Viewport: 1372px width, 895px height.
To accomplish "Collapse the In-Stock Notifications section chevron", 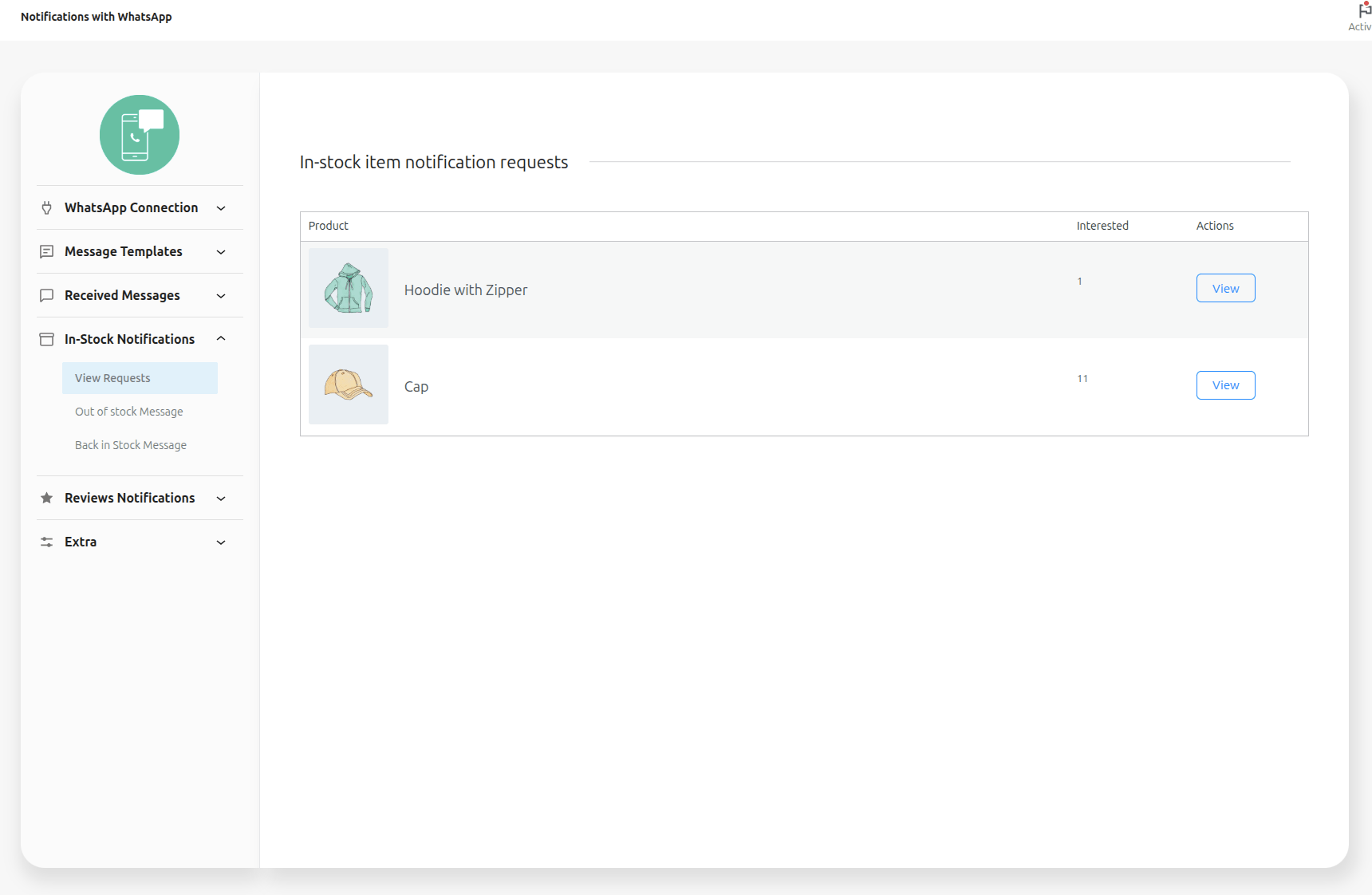I will click(x=221, y=339).
